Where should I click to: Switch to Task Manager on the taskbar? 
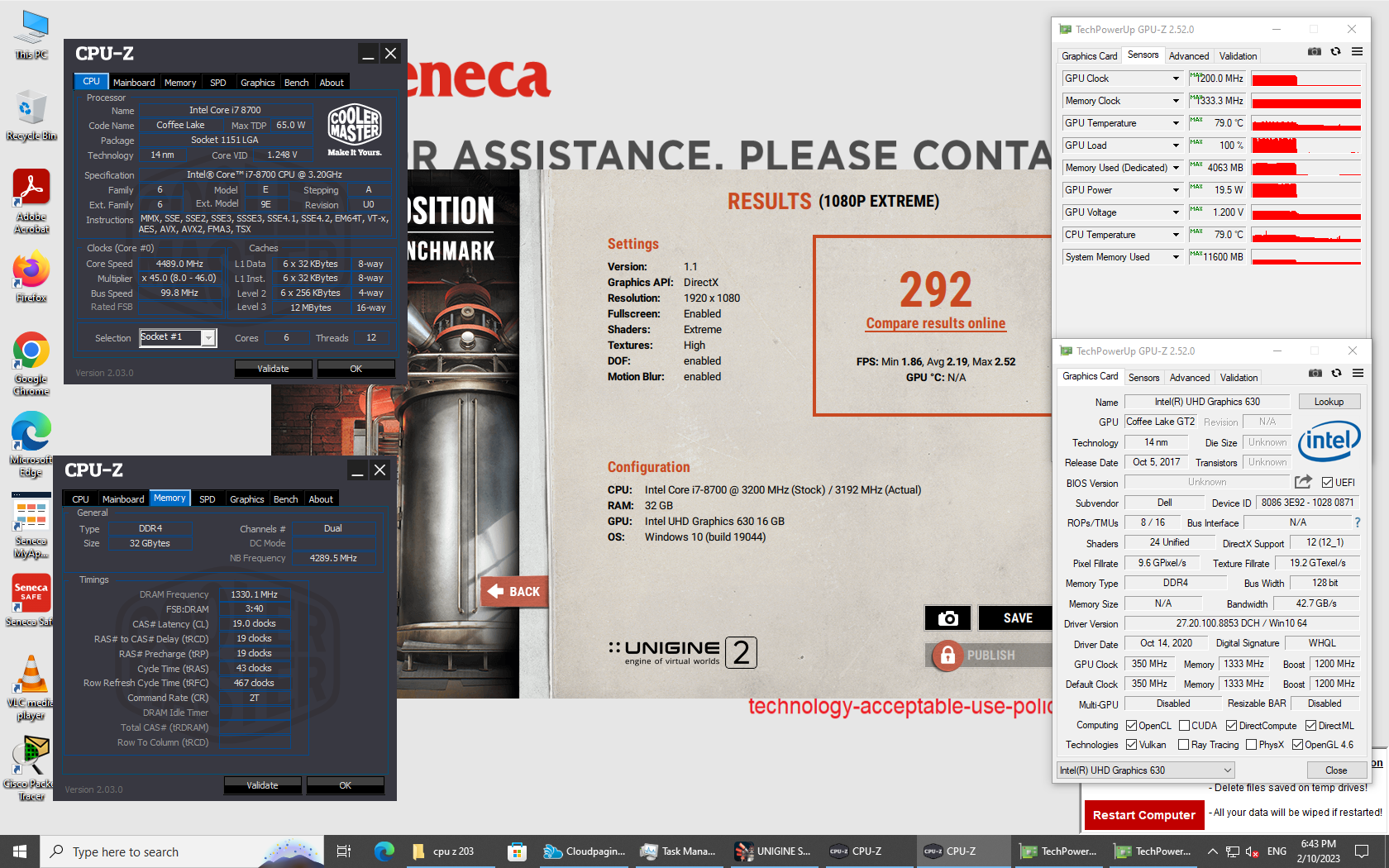coord(678,851)
